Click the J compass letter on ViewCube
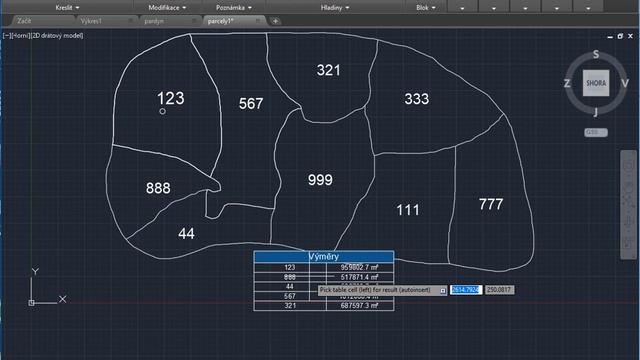Screen dimensions: 640x360 tap(596, 112)
